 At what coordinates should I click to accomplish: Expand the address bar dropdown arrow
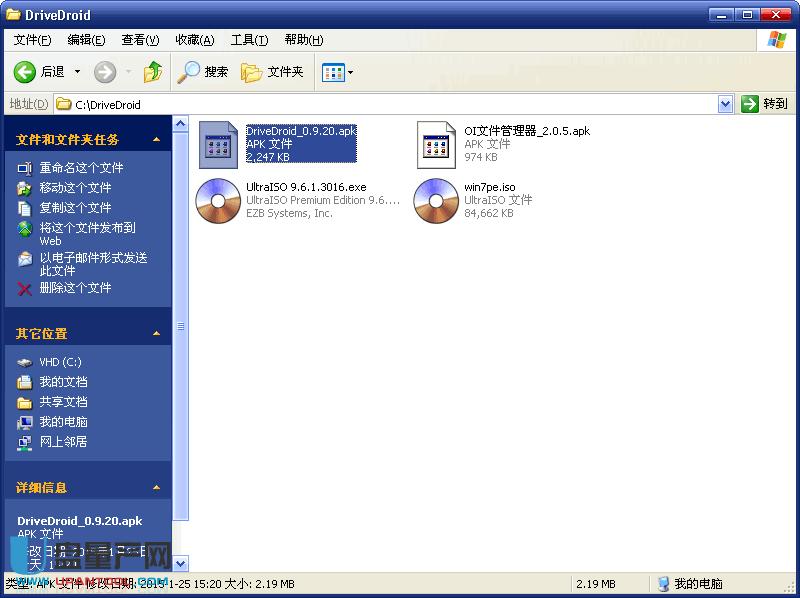[725, 104]
